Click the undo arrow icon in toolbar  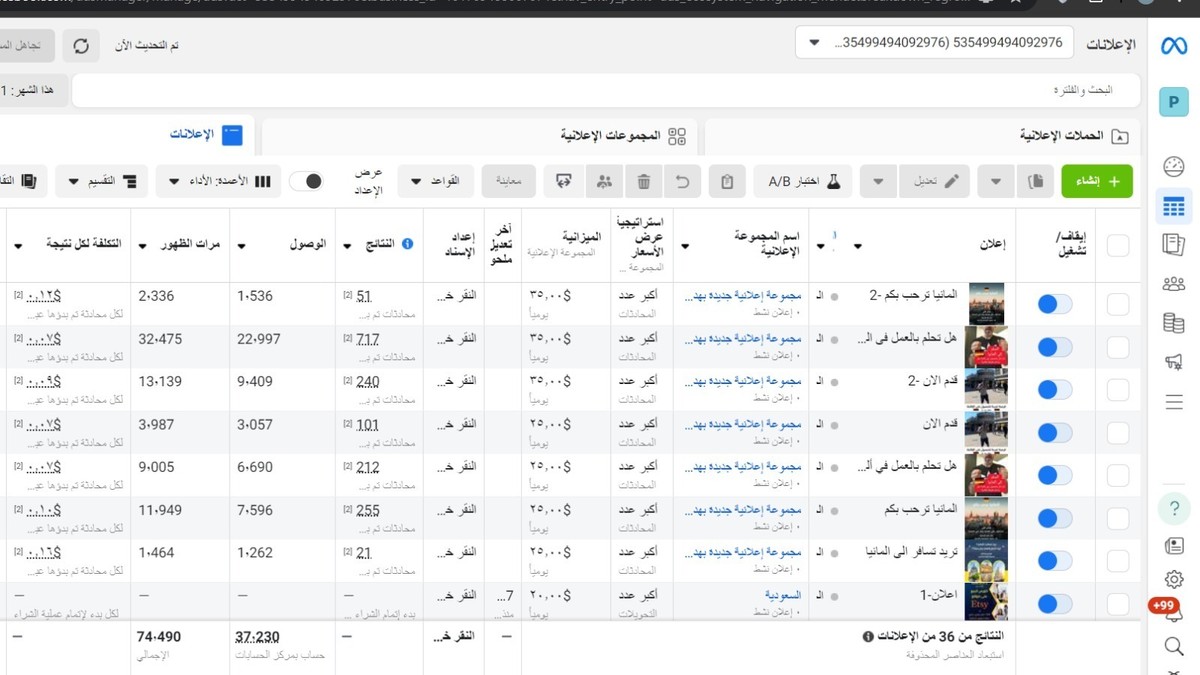tap(683, 181)
